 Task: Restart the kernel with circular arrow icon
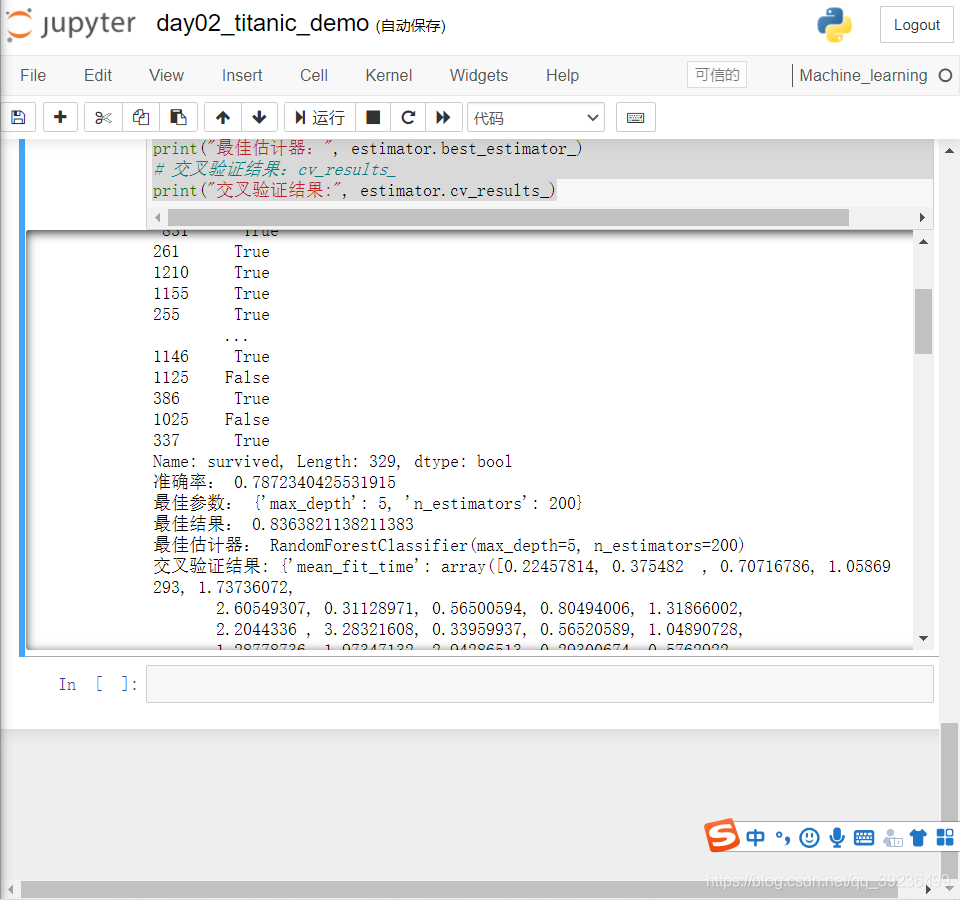tap(408, 117)
